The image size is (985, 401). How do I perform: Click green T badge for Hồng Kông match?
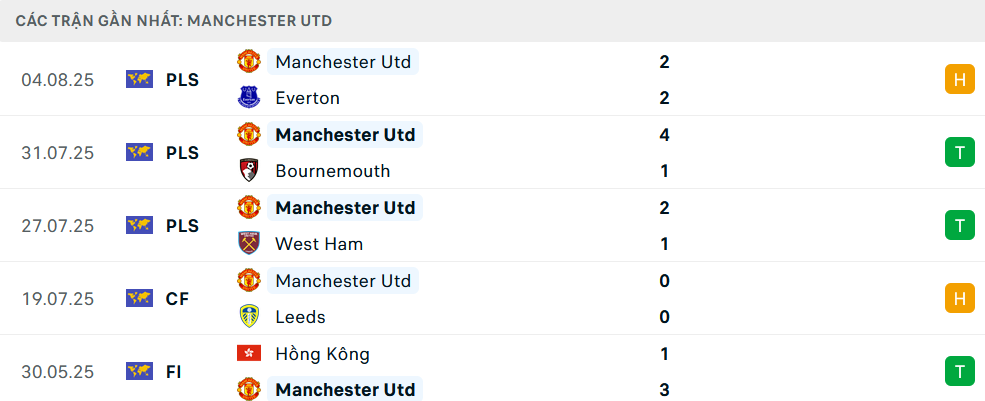click(x=959, y=371)
